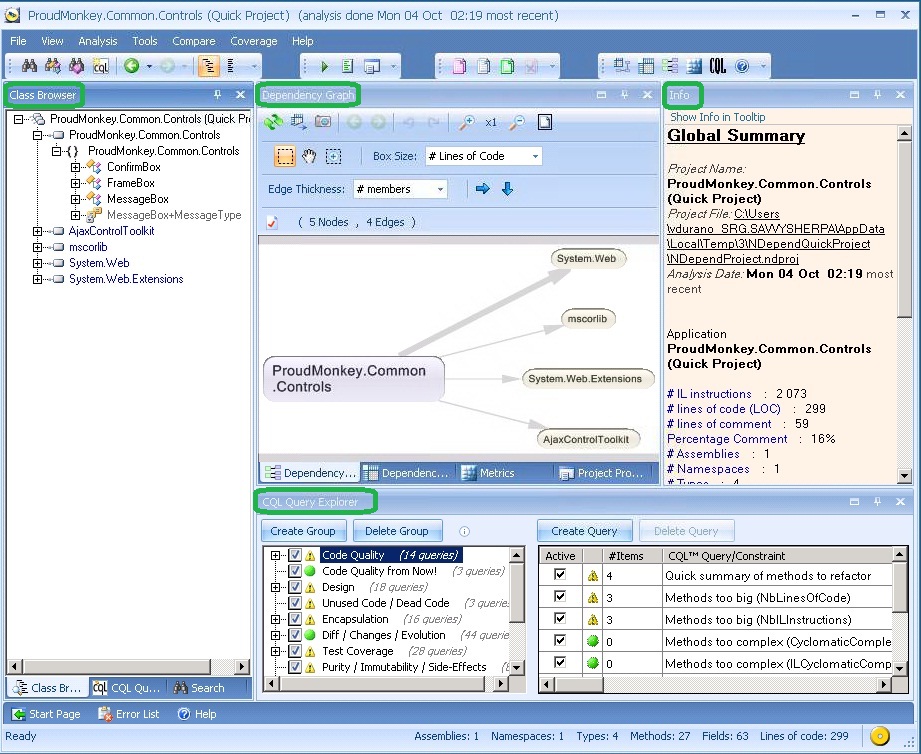Expand the Code Quality query group

coord(275,555)
